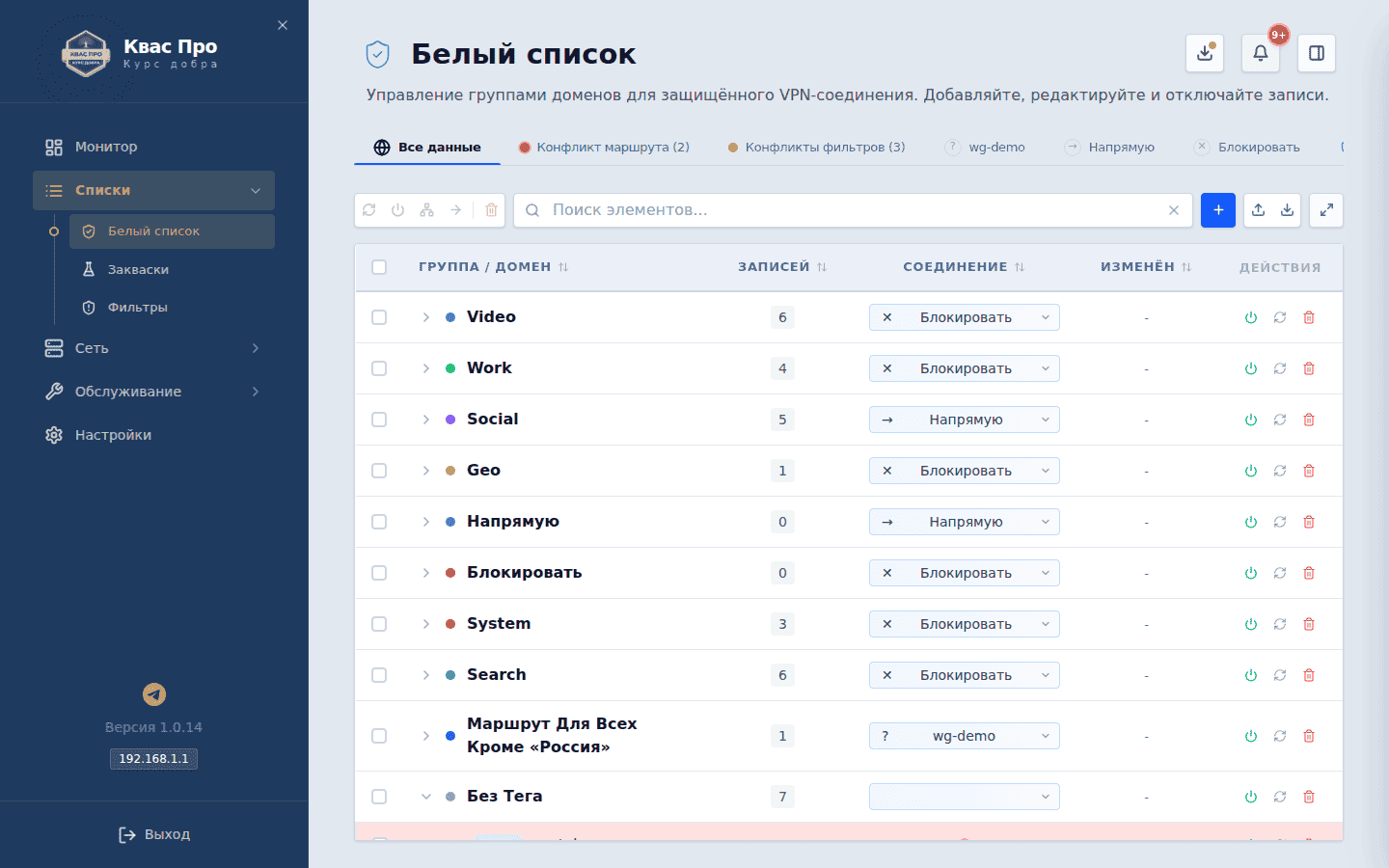Expand the Сеть sidebar menu

[x=154, y=348]
